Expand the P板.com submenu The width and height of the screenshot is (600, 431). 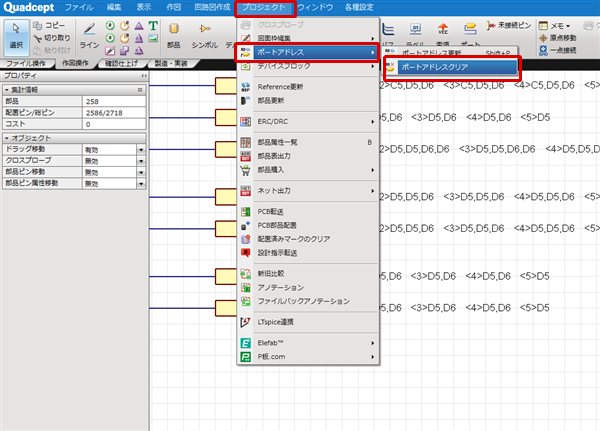[308, 357]
